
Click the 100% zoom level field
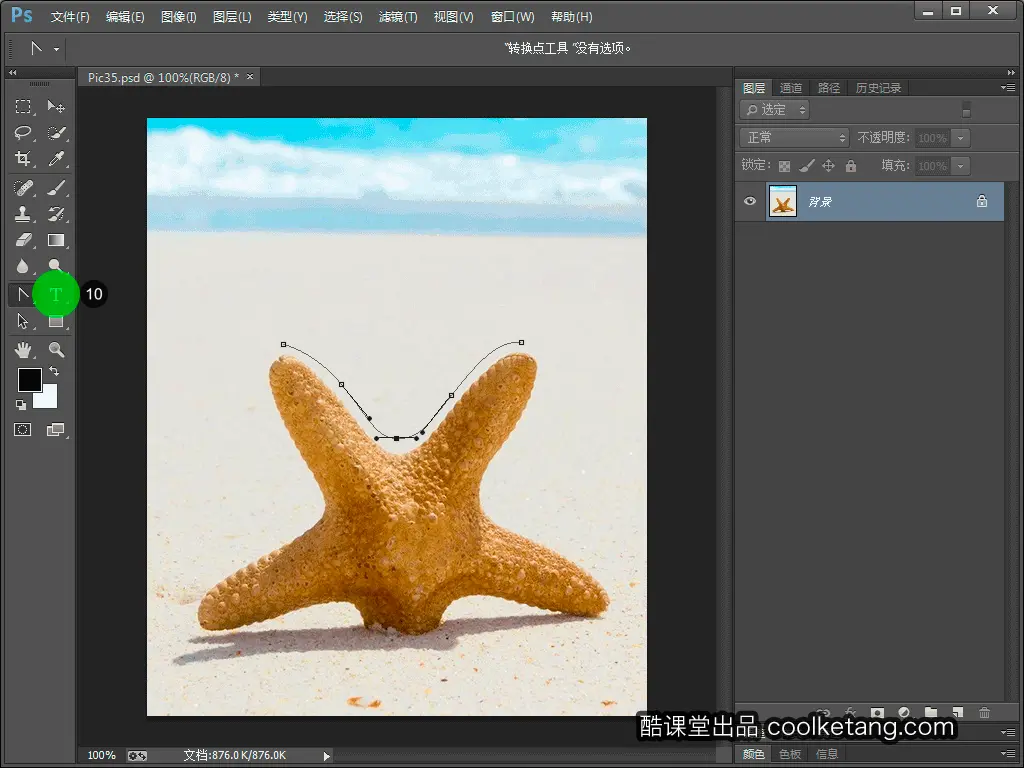tap(101, 756)
